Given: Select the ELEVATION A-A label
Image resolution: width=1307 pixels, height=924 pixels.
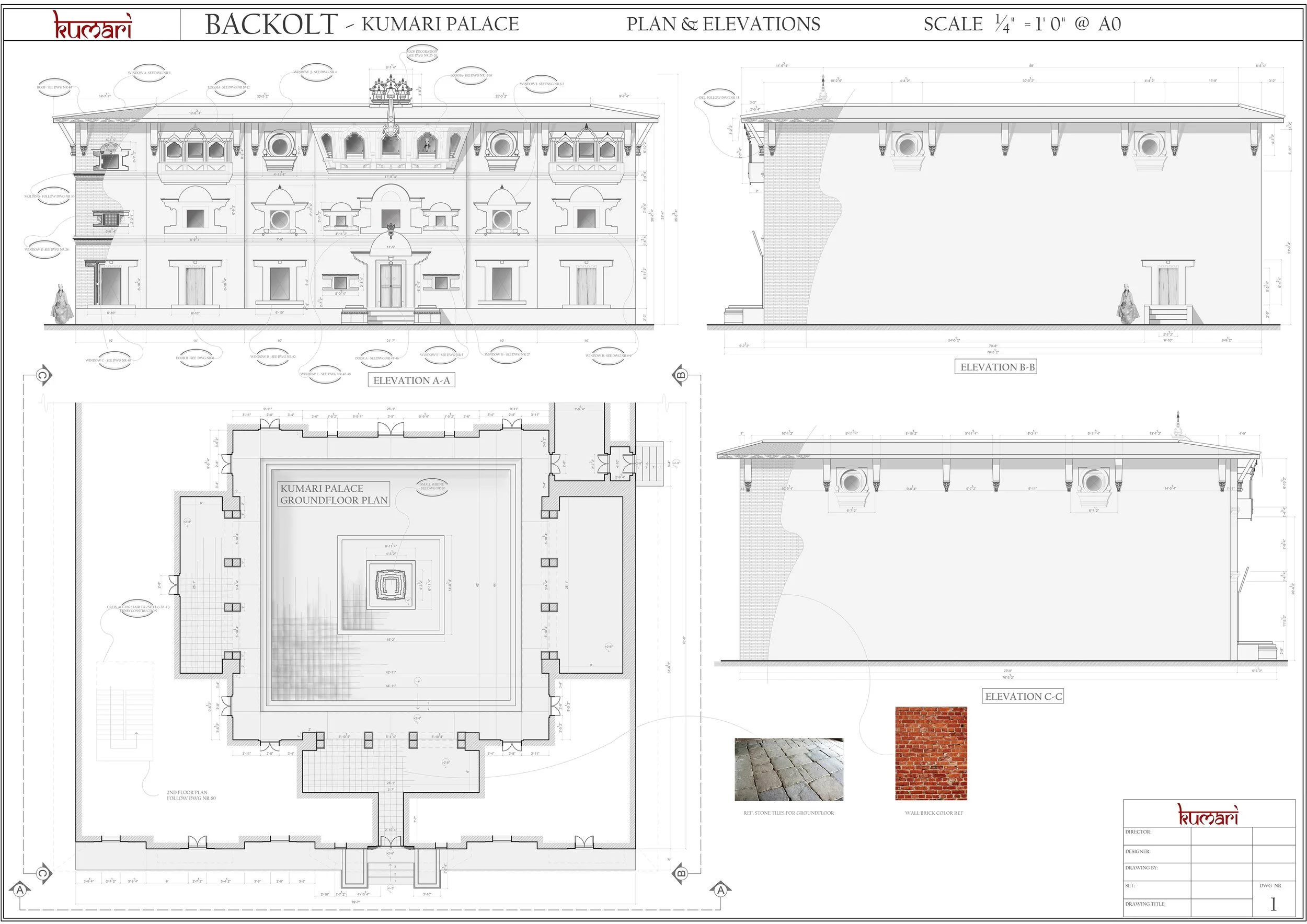Looking at the screenshot, I should point(411,380).
